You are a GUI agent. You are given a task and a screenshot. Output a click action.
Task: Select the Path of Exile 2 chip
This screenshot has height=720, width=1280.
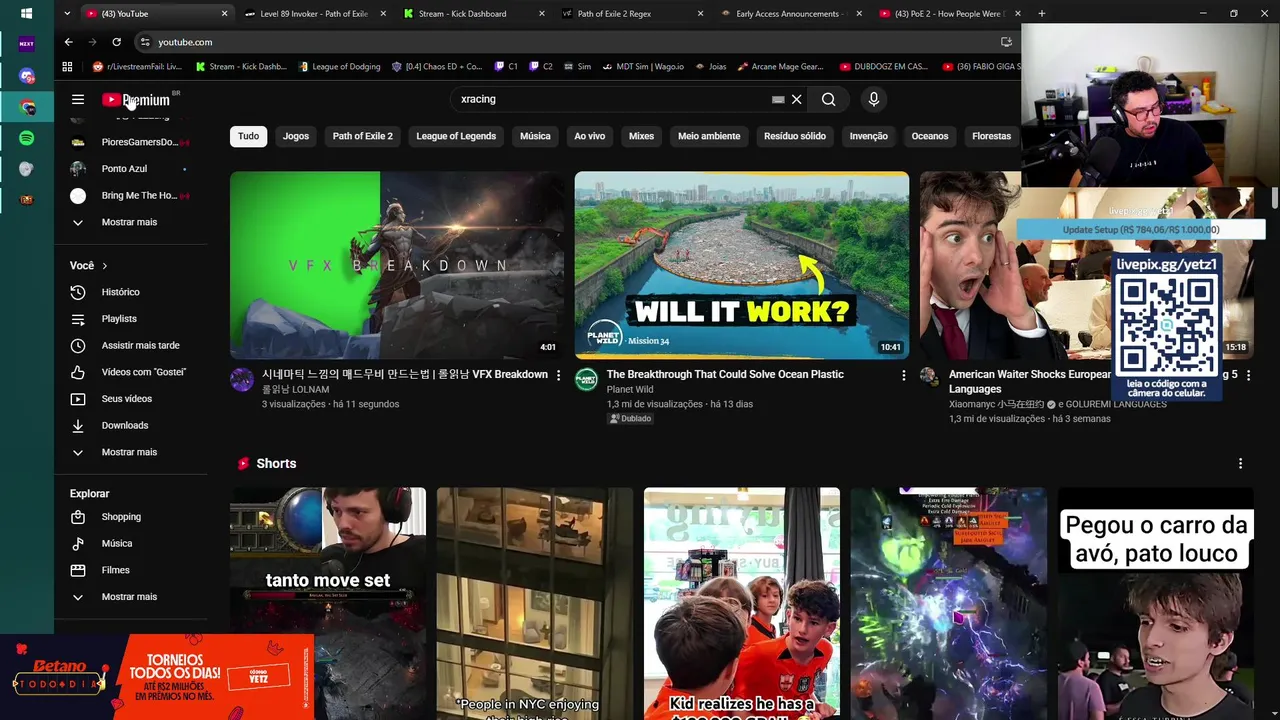point(362,136)
